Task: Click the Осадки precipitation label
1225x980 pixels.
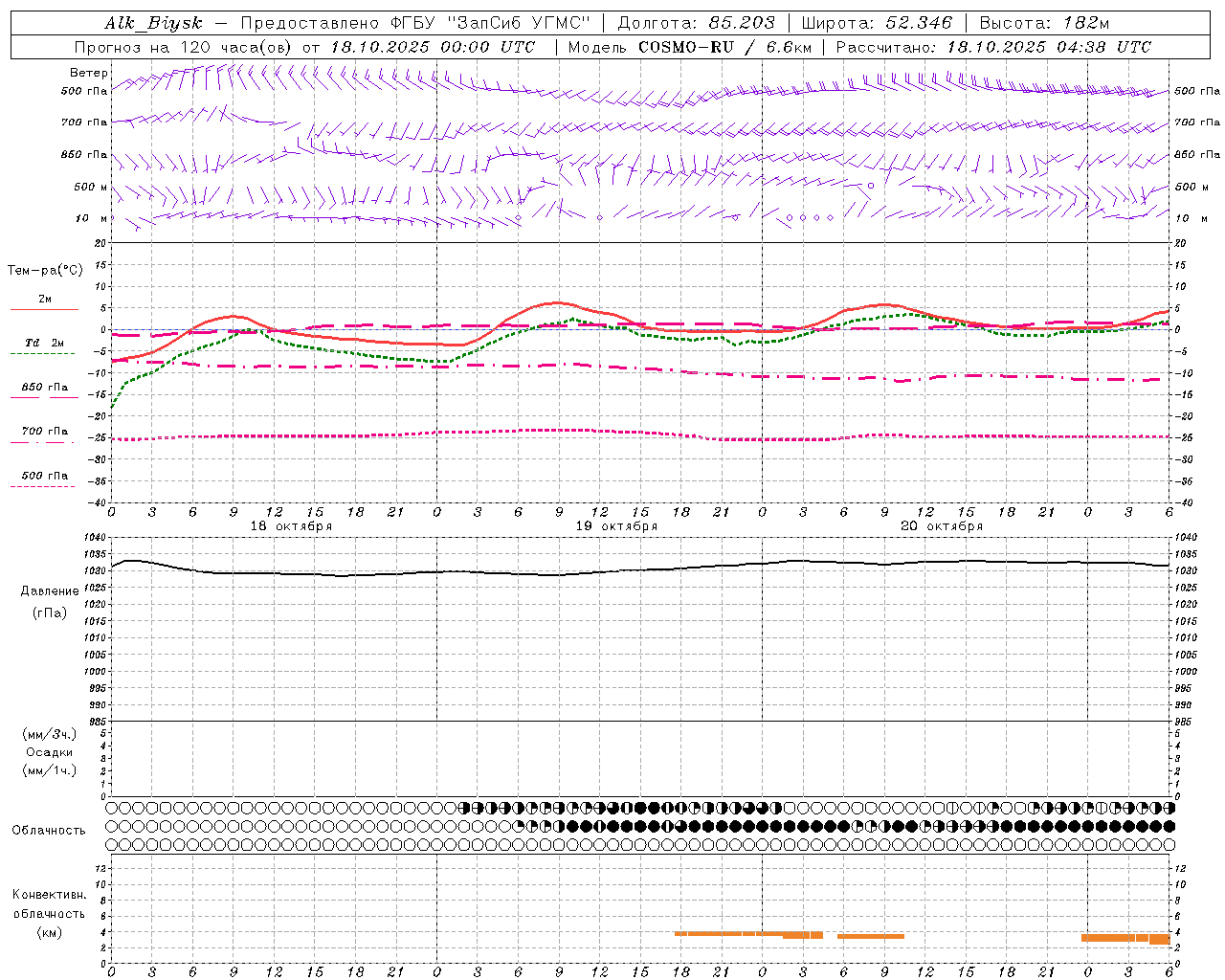Action: 50,752
